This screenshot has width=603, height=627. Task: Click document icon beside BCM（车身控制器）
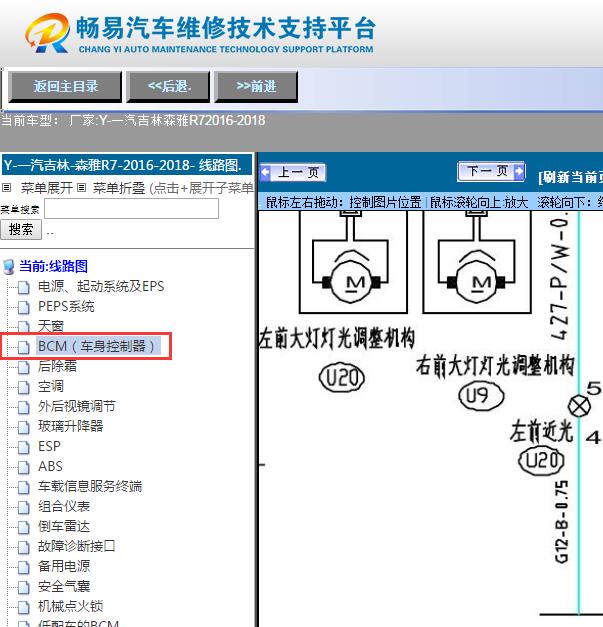tap(24, 347)
